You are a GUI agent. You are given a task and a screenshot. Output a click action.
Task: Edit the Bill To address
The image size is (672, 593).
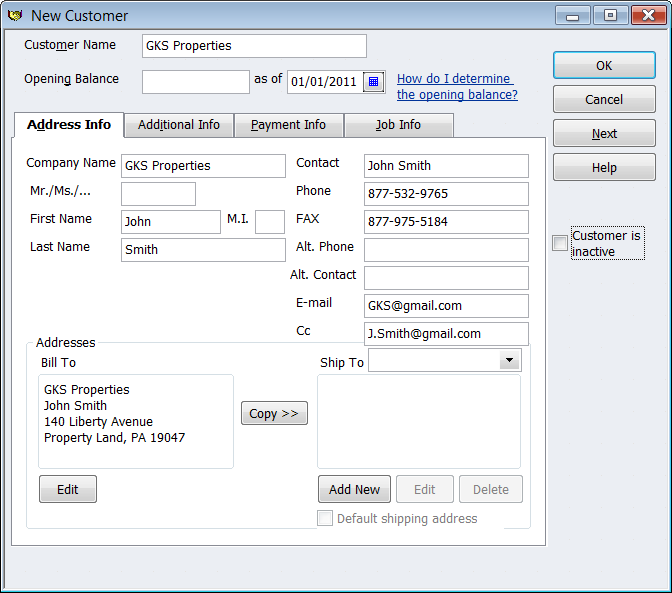pos(68,489)
